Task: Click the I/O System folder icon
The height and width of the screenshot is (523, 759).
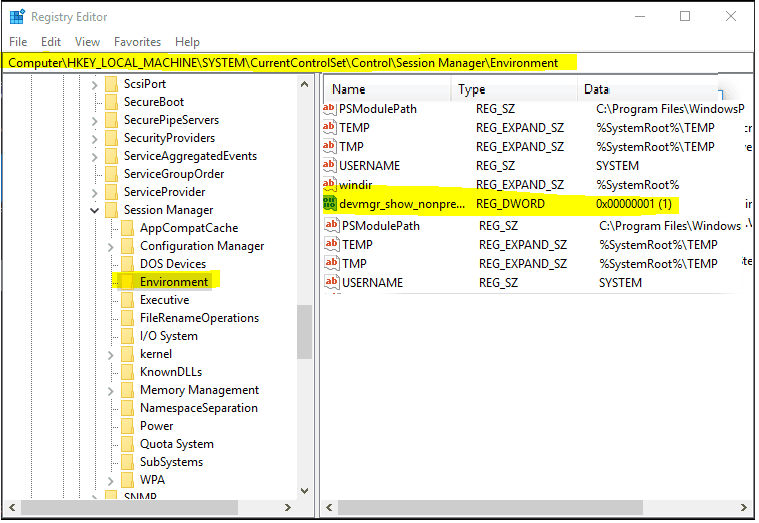Action: click(127, 336)
